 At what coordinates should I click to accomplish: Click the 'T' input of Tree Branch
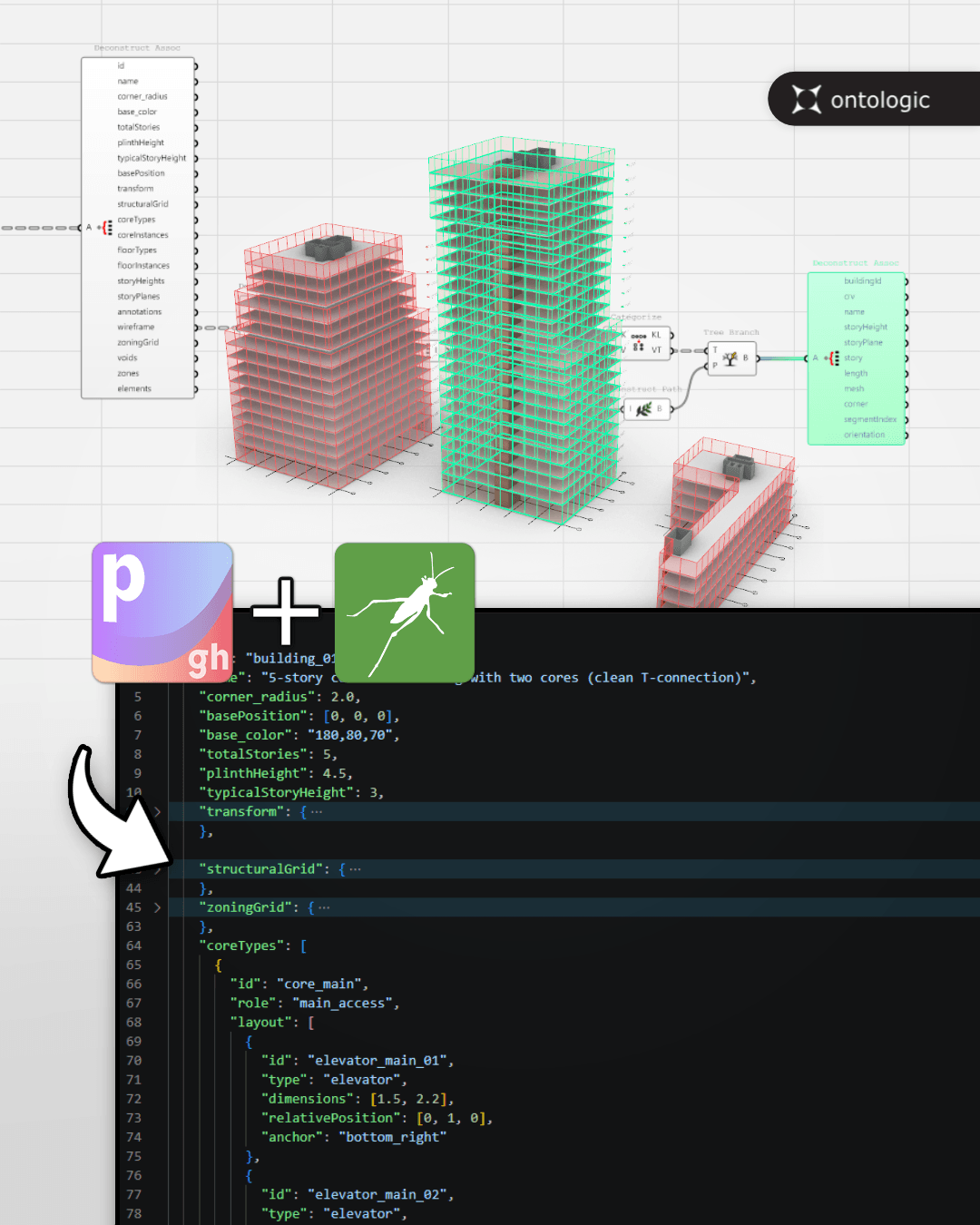pos(715,350)
